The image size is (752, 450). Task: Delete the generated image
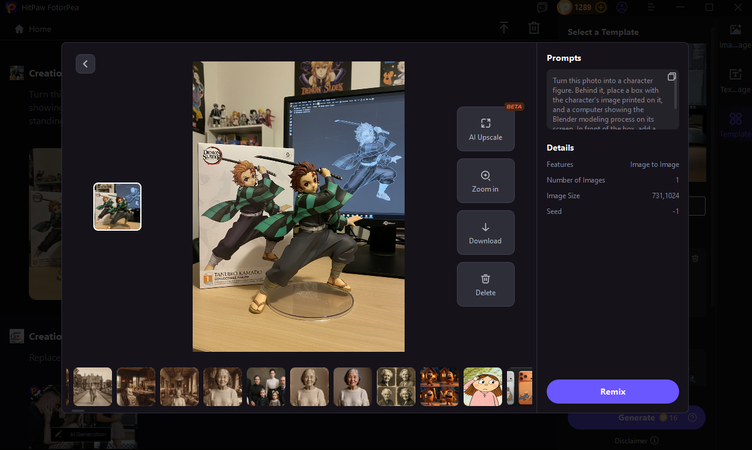tap(485, 284)
